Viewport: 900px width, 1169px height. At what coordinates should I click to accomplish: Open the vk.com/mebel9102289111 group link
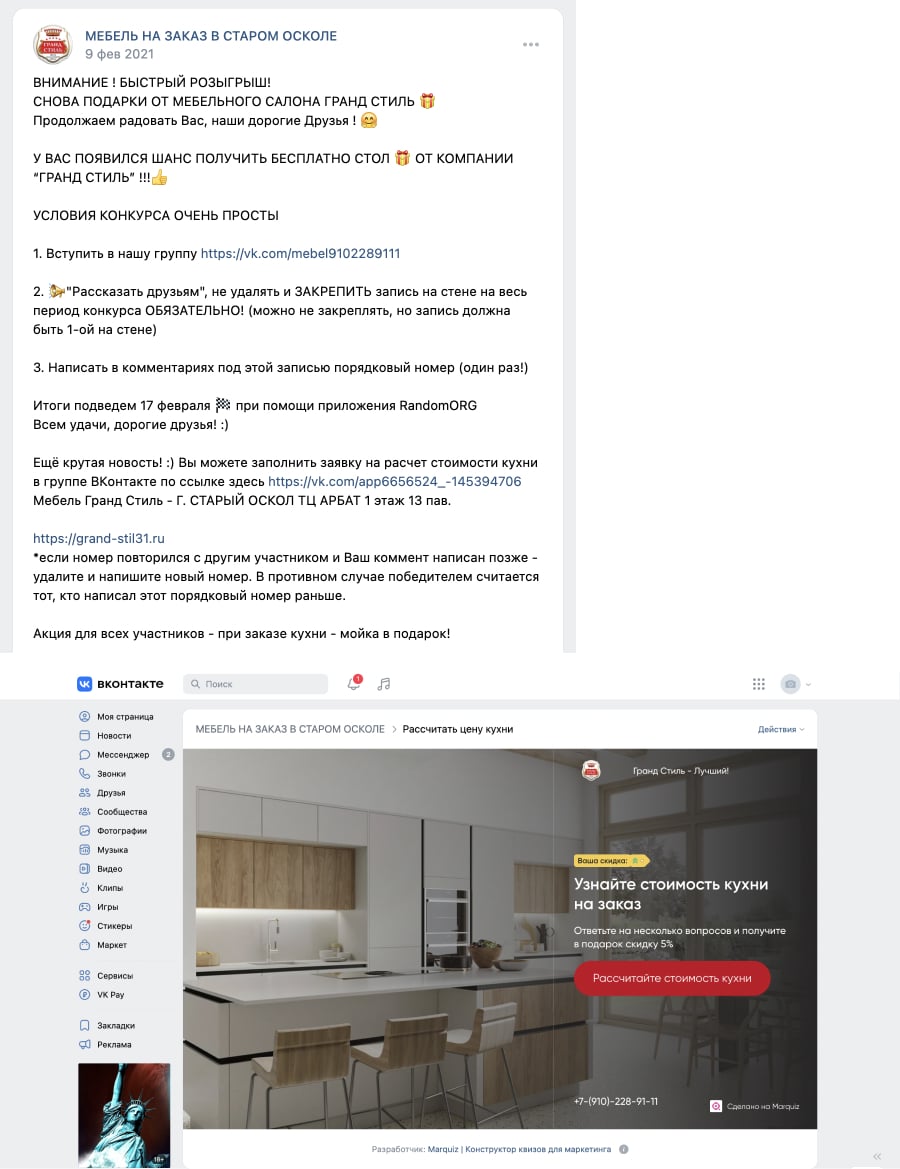click(300, 253)
